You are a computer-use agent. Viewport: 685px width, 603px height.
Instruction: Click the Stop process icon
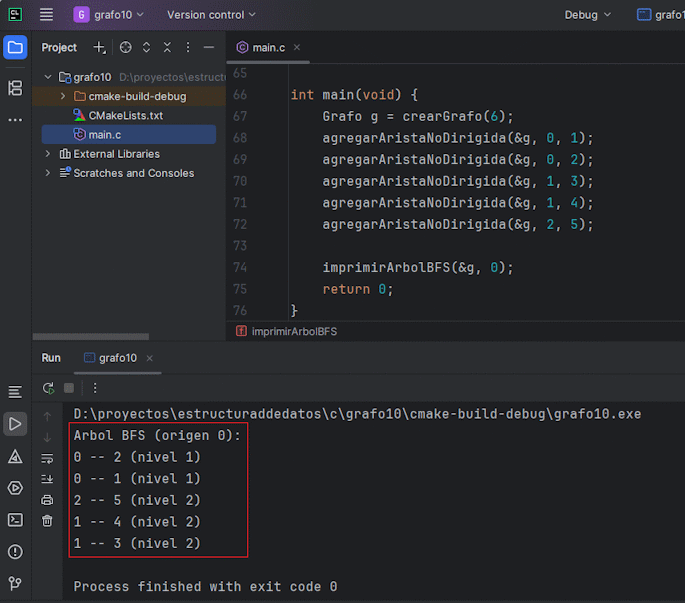point(69,388)
